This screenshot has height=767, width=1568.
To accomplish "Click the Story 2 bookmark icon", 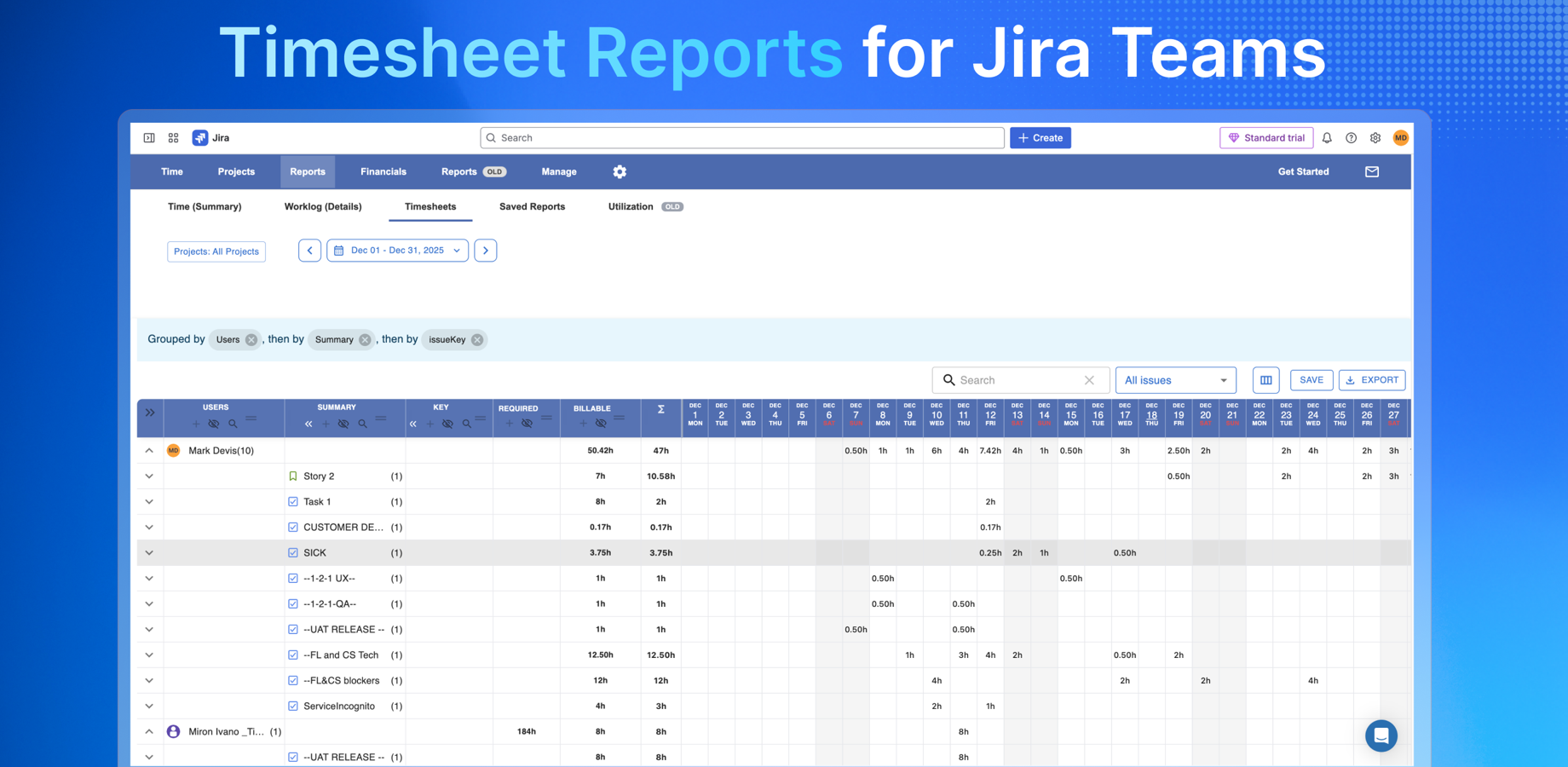I will point(293,476).
